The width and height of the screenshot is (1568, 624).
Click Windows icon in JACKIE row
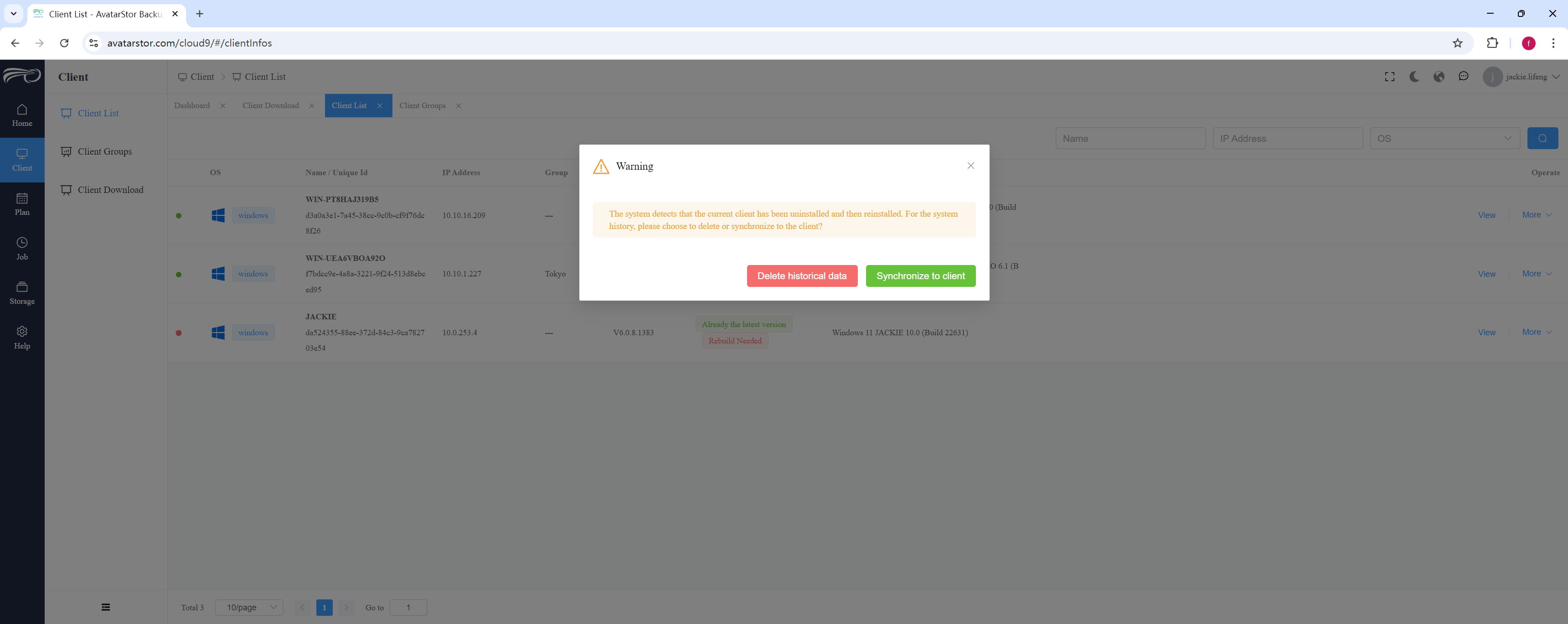pyautogui.click(x=218, y=333)
